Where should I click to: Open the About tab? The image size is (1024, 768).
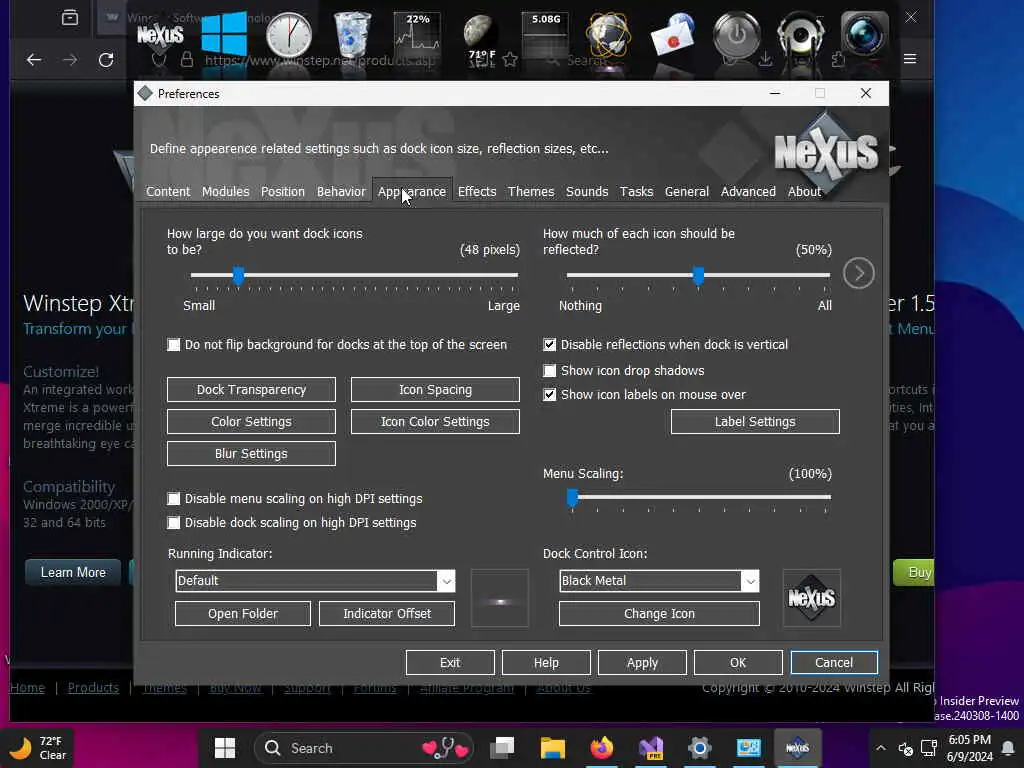coord(804,191)
